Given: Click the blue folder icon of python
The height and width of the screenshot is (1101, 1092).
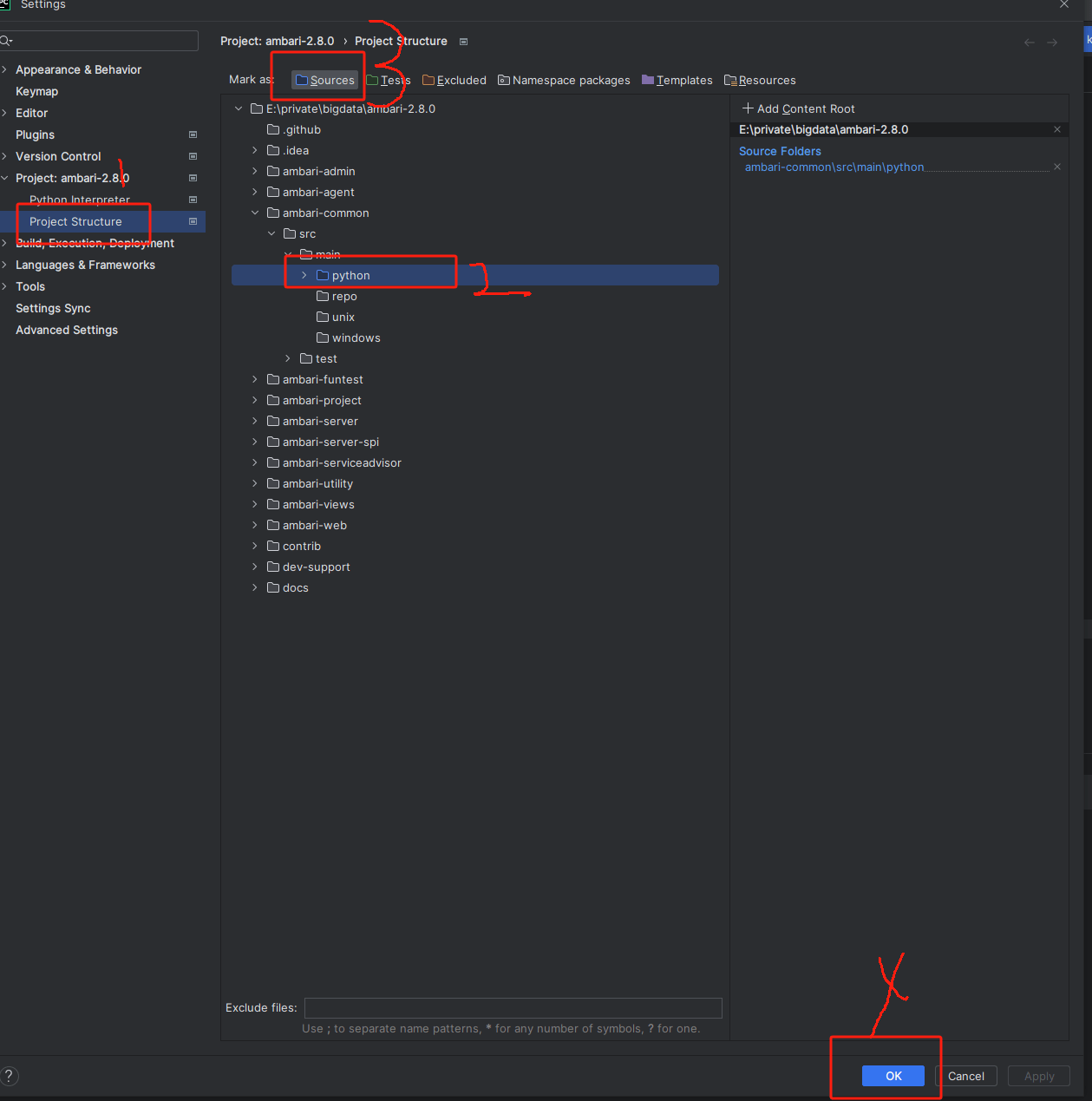Looking at the screenshot, I should click(323, 275).
